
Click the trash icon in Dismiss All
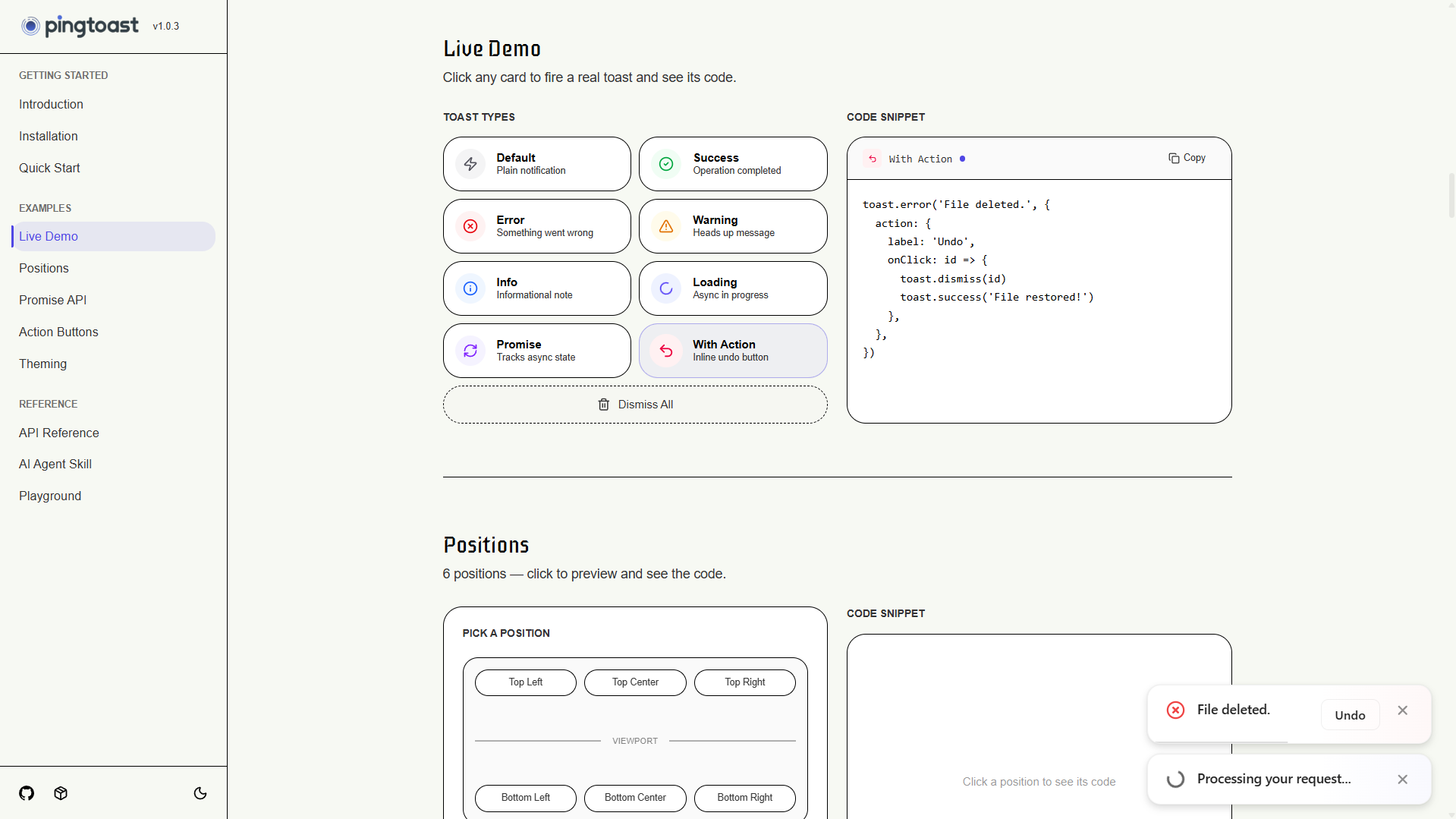[x=604, y=405]
